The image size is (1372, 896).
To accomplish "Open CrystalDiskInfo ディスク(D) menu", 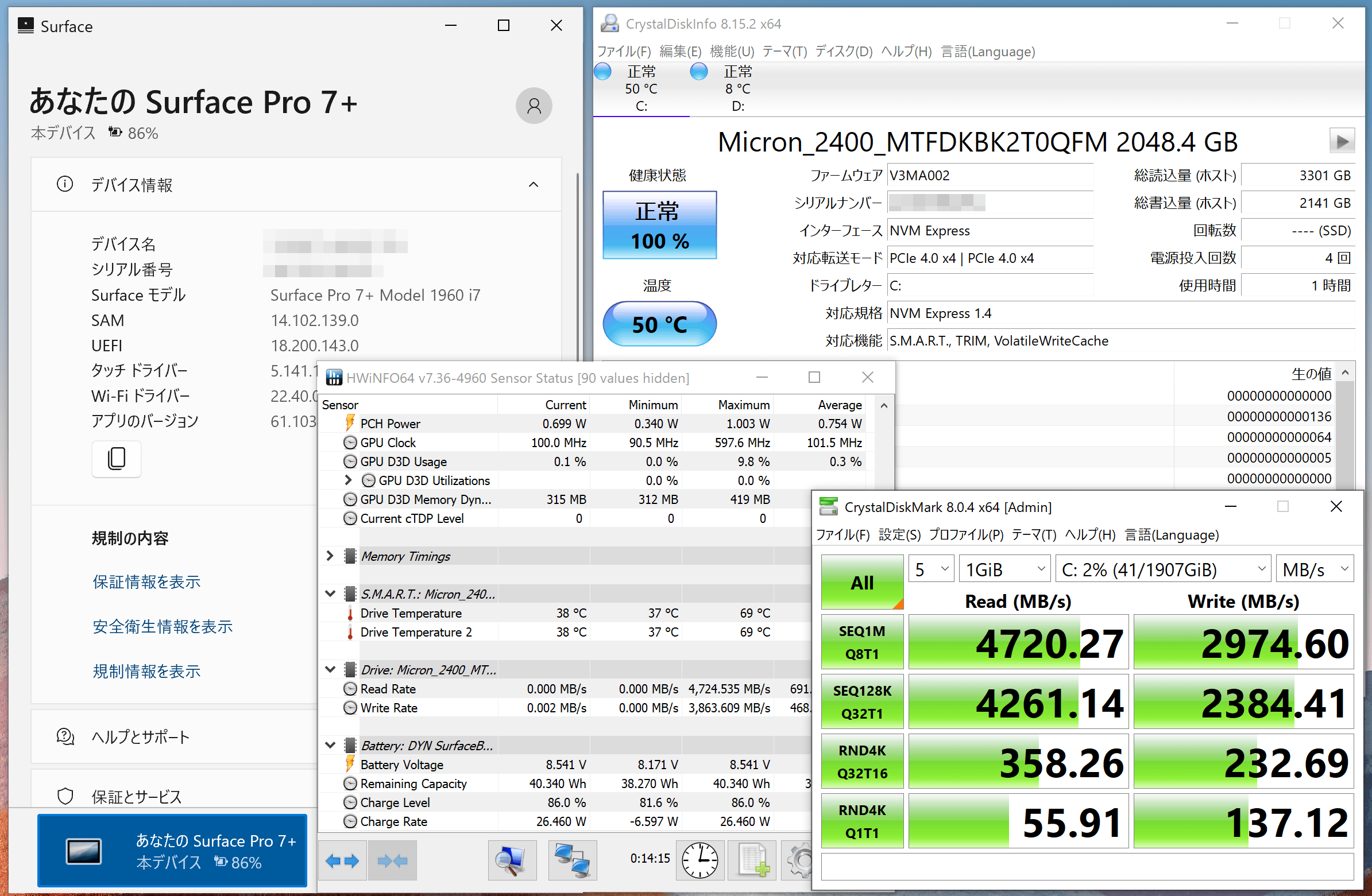I will tap(844, 51).
